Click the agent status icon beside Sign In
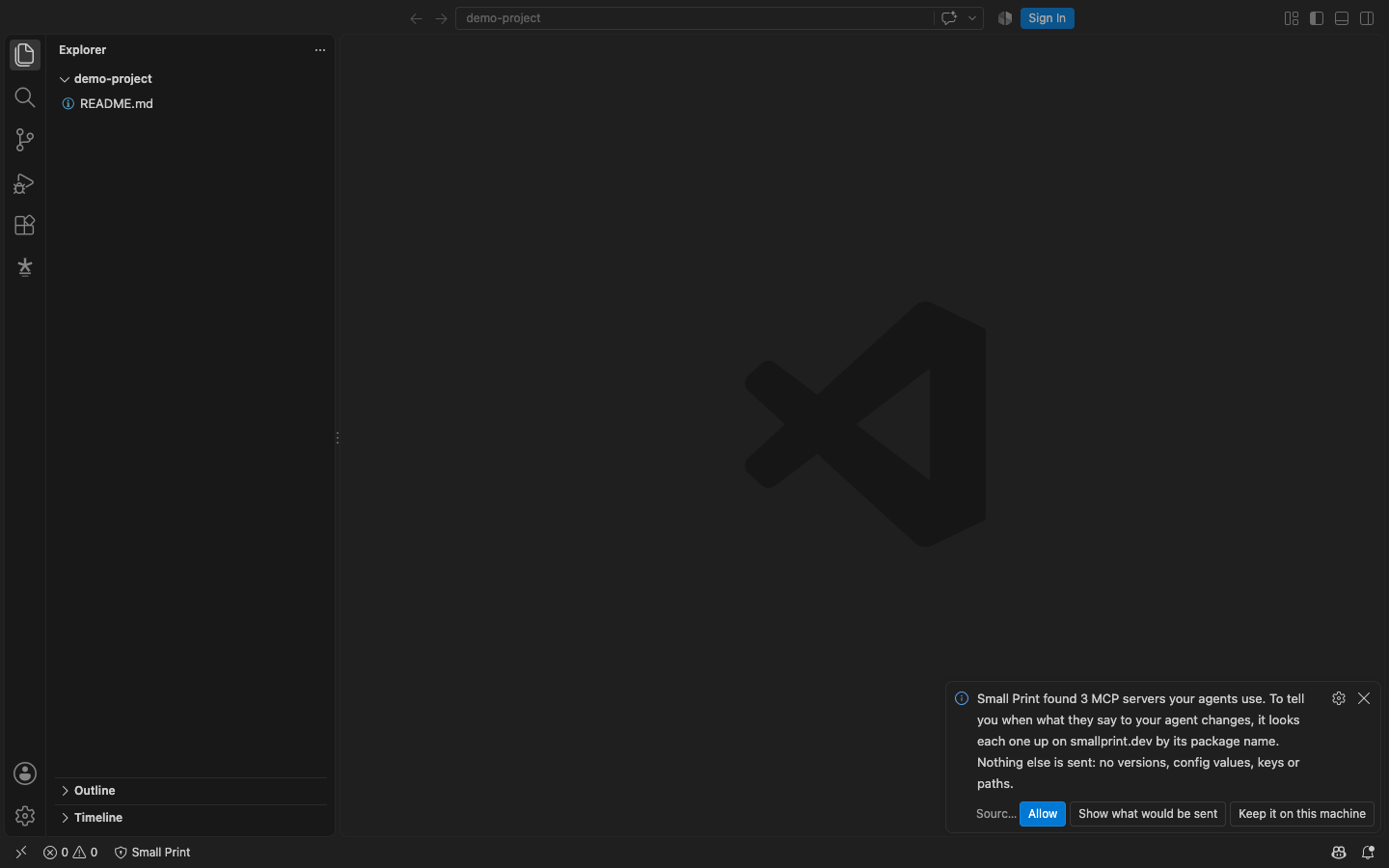This screenshot has width=1389, height=868. 1005,18
